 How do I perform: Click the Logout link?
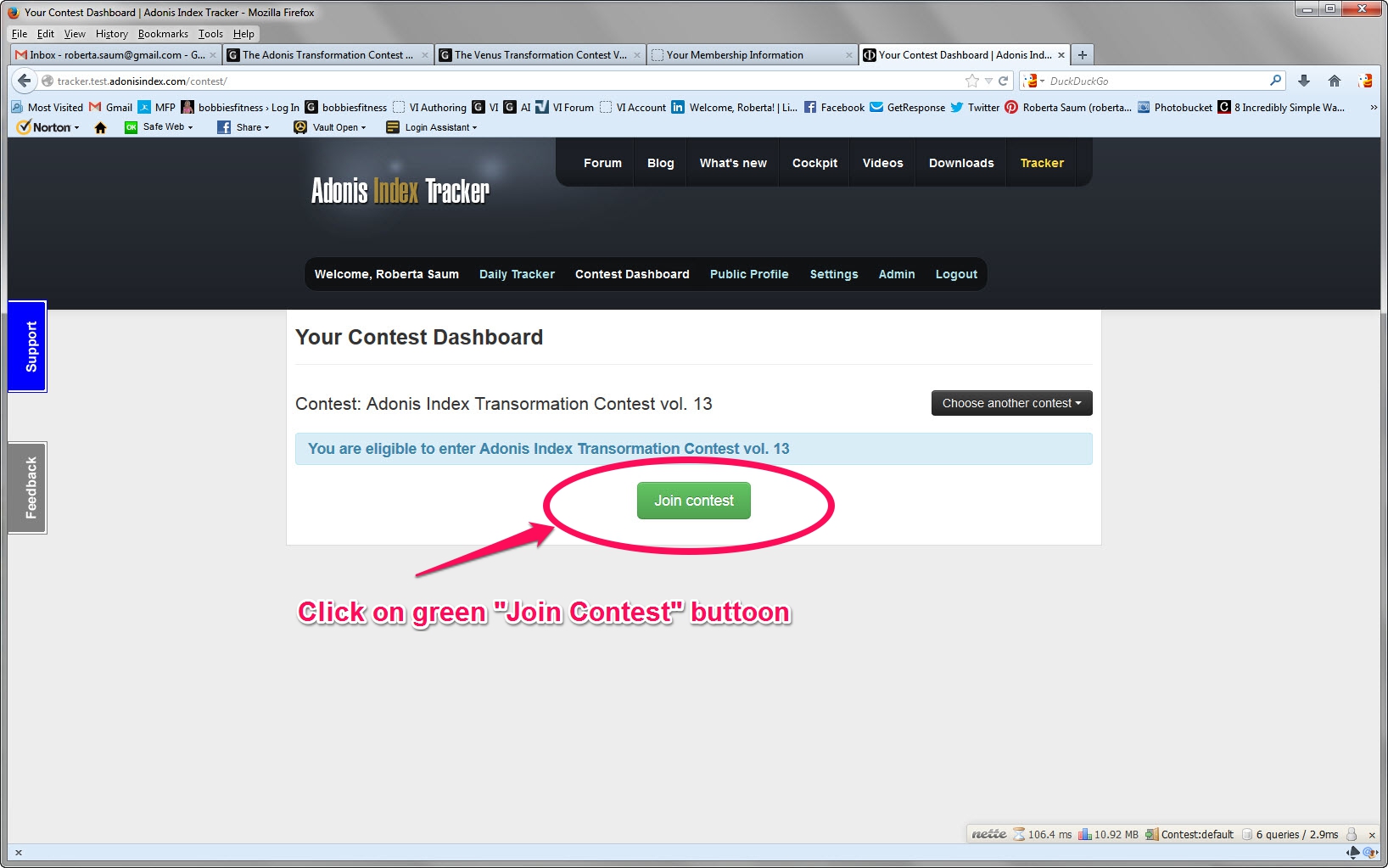pos(956,274)
